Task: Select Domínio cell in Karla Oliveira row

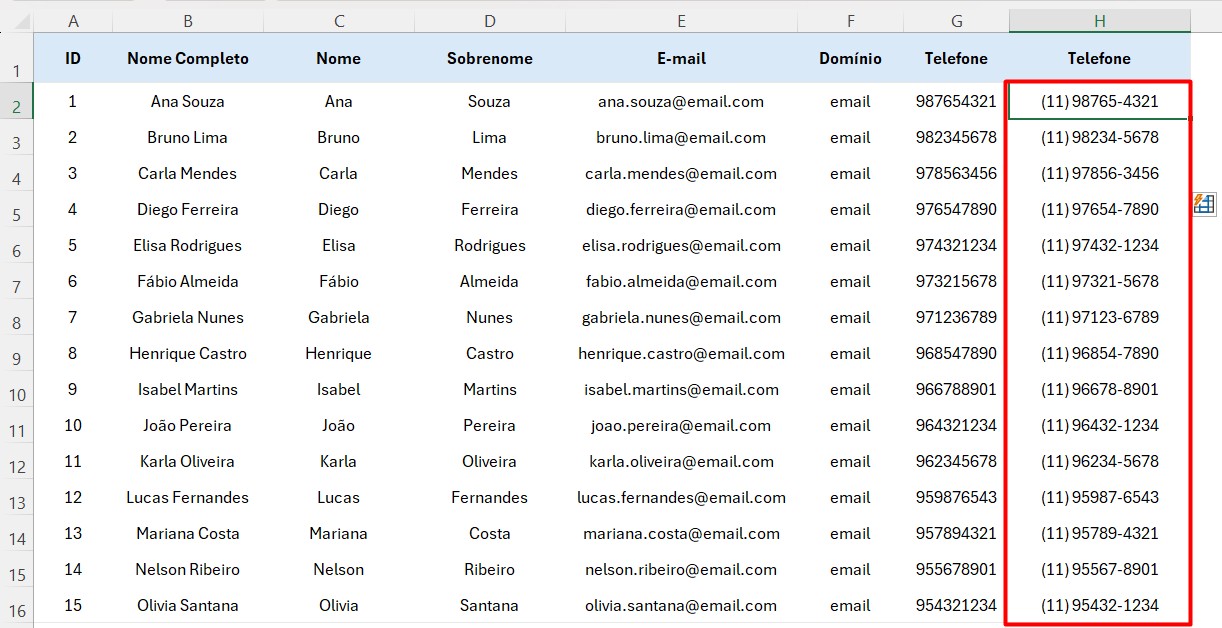Action: (850, 461)
